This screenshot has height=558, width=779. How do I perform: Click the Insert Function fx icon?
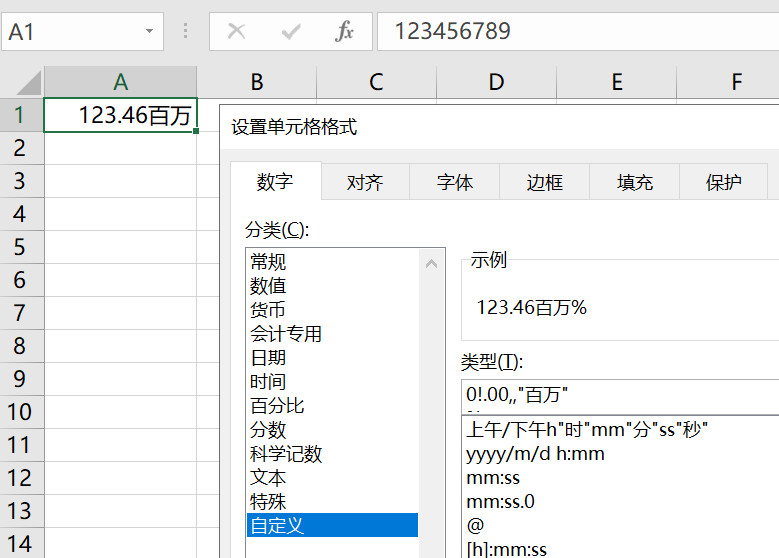pyautogui.click(x=344, y=31)
